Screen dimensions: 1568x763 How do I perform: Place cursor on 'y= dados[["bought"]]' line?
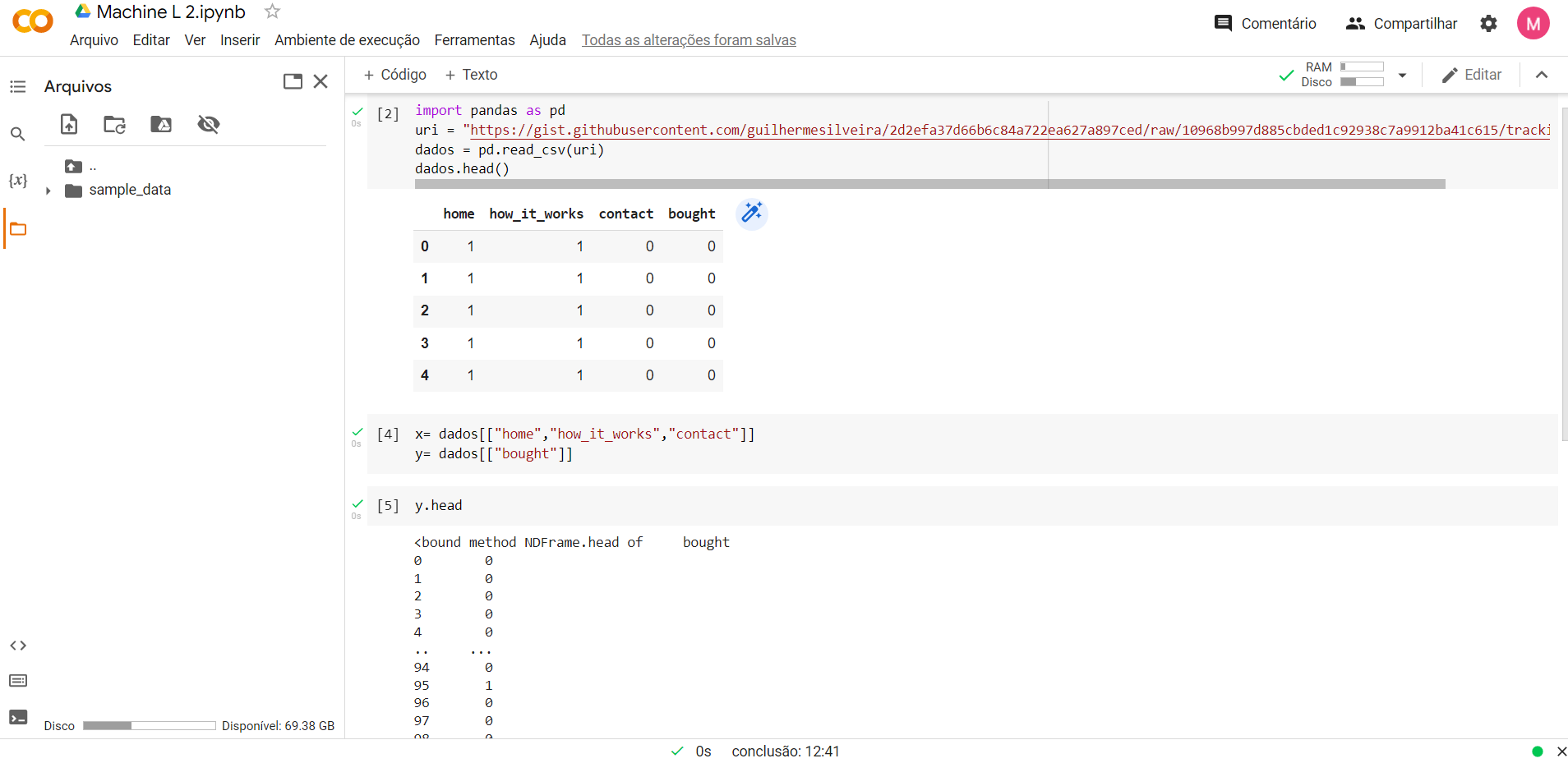[494, 453]
